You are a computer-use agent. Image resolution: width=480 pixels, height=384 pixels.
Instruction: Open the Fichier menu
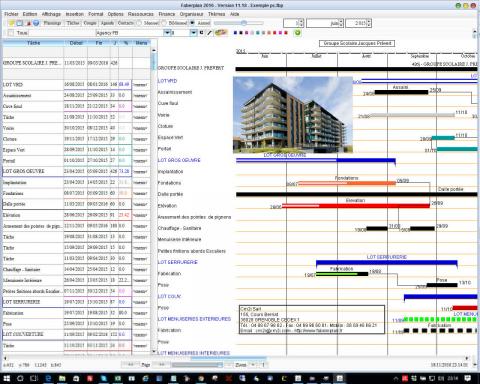pos(11,14)
